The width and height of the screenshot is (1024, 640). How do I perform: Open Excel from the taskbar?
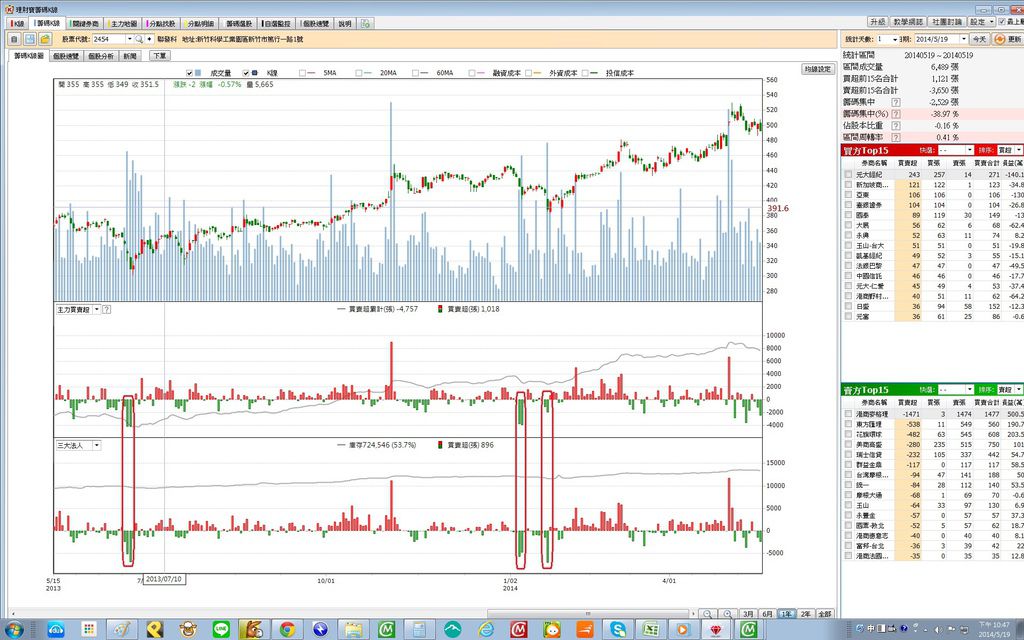coord(650,630)
